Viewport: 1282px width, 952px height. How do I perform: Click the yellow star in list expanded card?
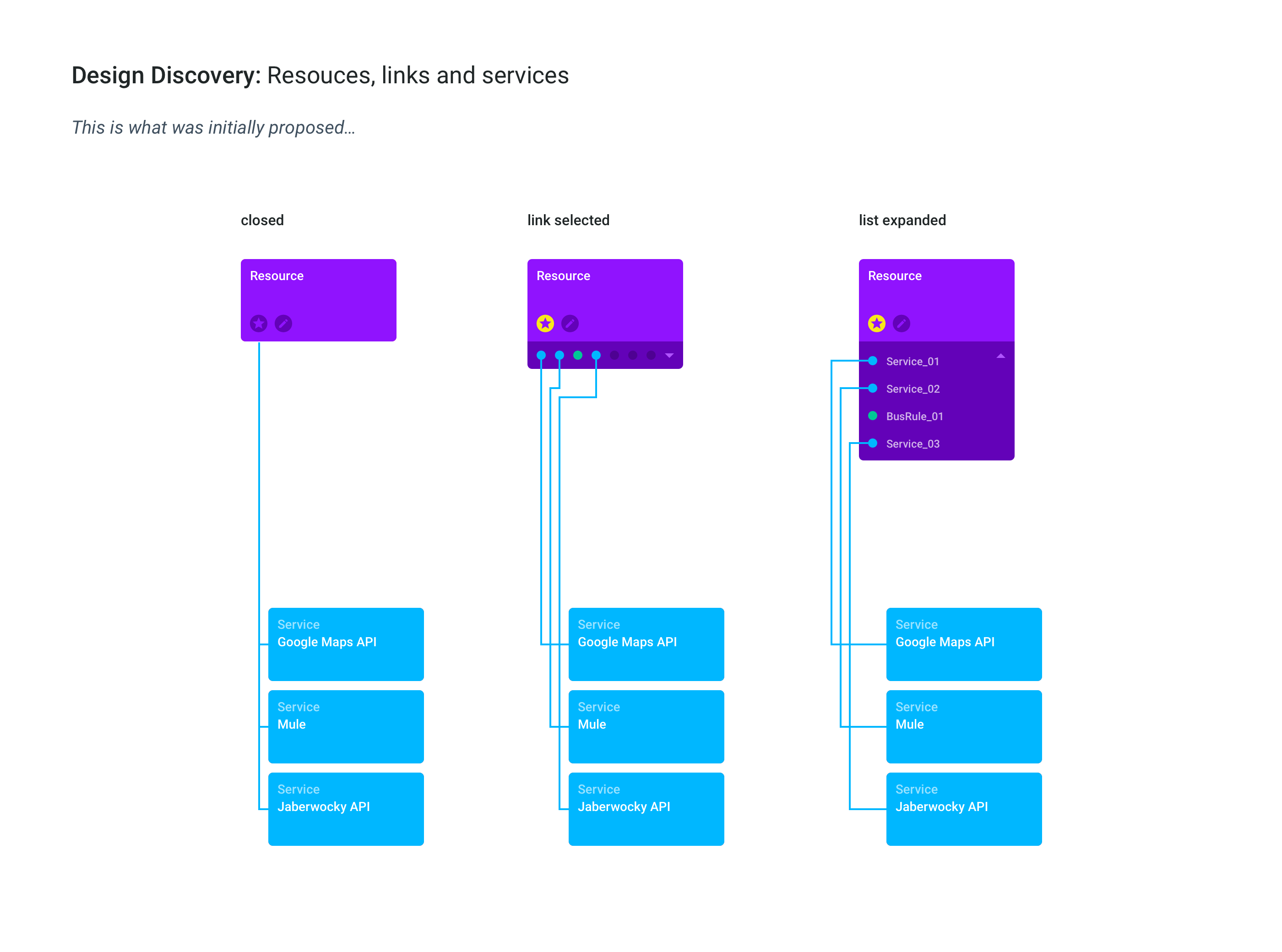(x=876, y=323)
